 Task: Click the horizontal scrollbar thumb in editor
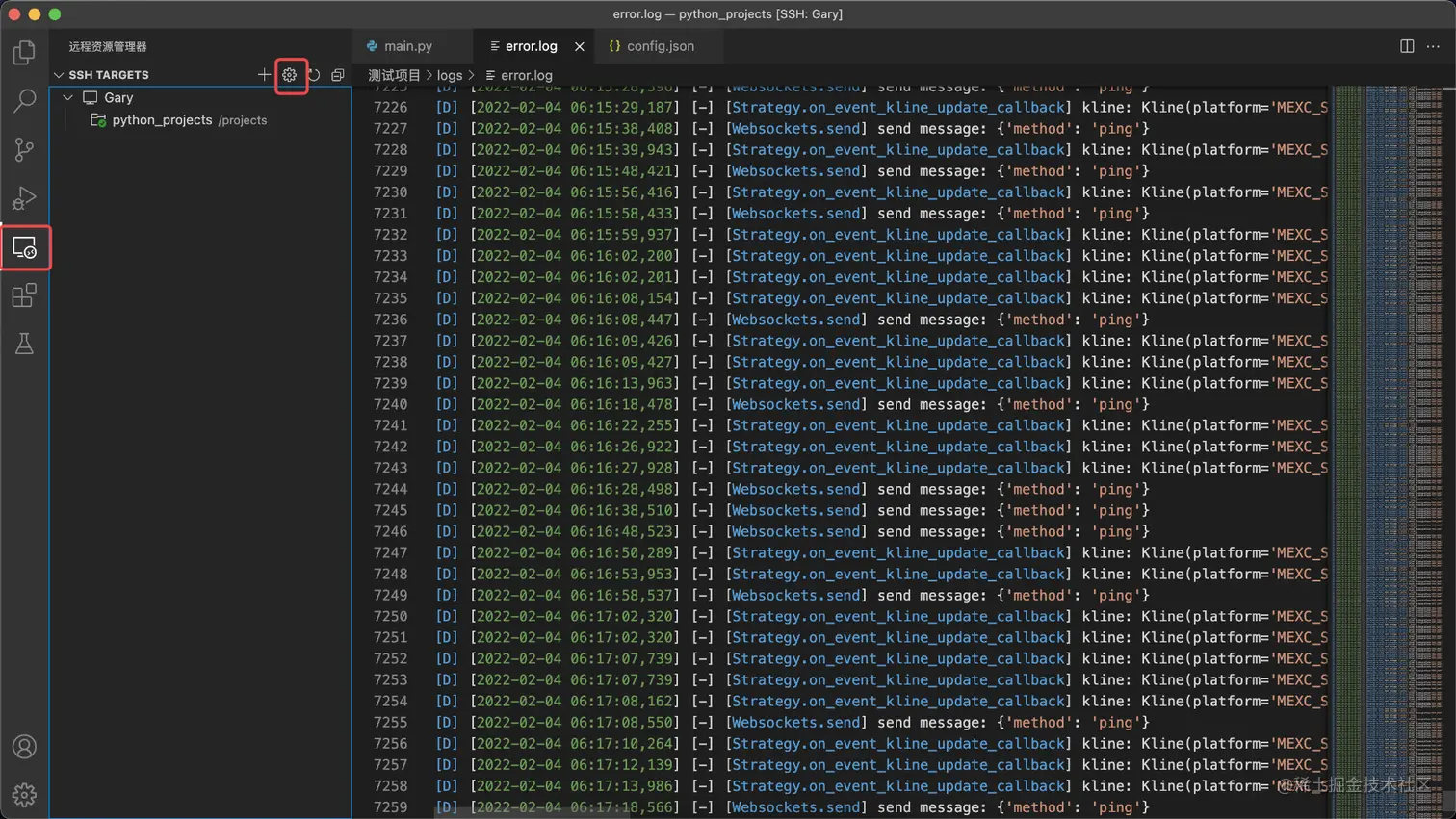coord(532,814)
